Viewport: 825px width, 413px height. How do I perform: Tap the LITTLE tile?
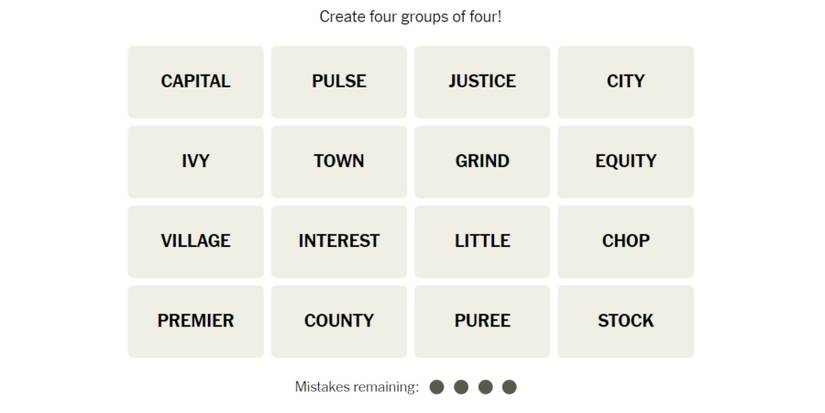(482, 241)
